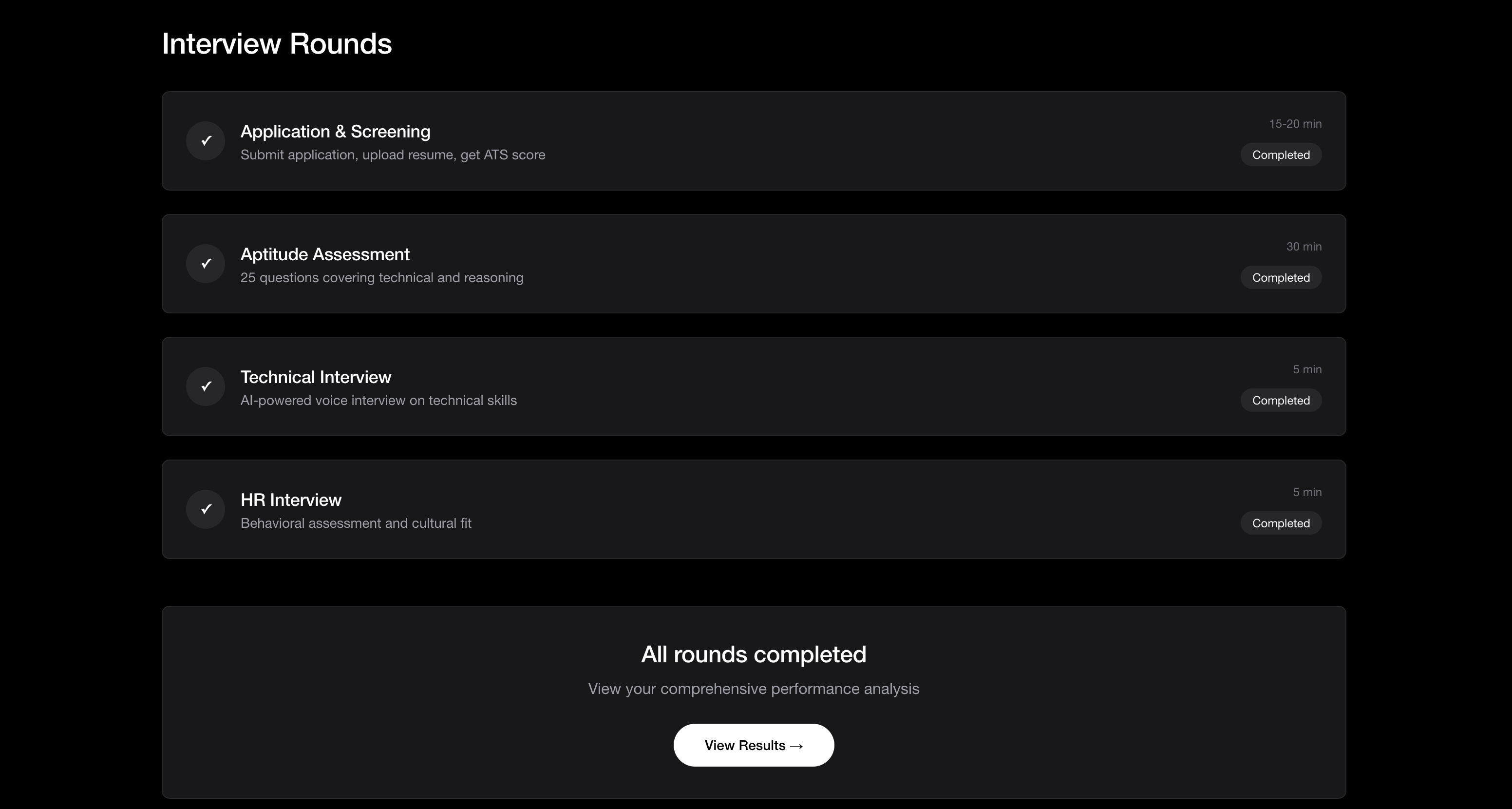1512x809 pixels.
Task: Toggle the Completed status on HR Interview
Action: click(x=1281, y=522)
